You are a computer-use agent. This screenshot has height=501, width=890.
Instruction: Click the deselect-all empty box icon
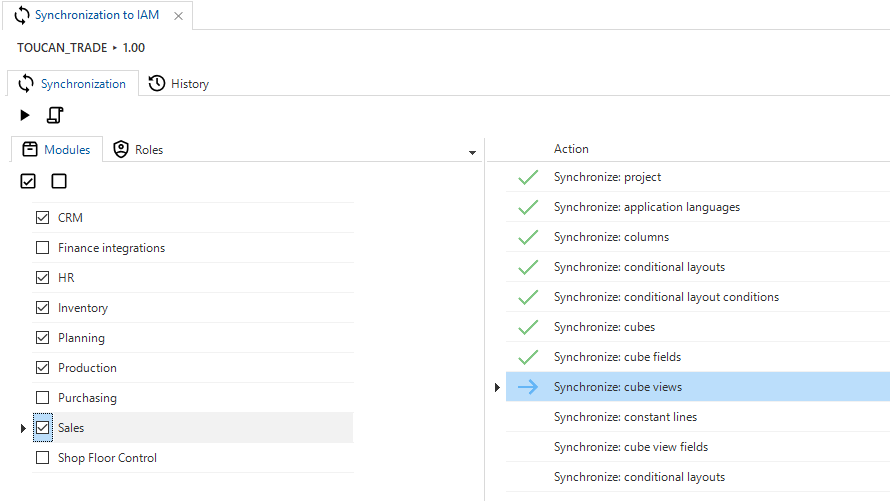(59, 181)
